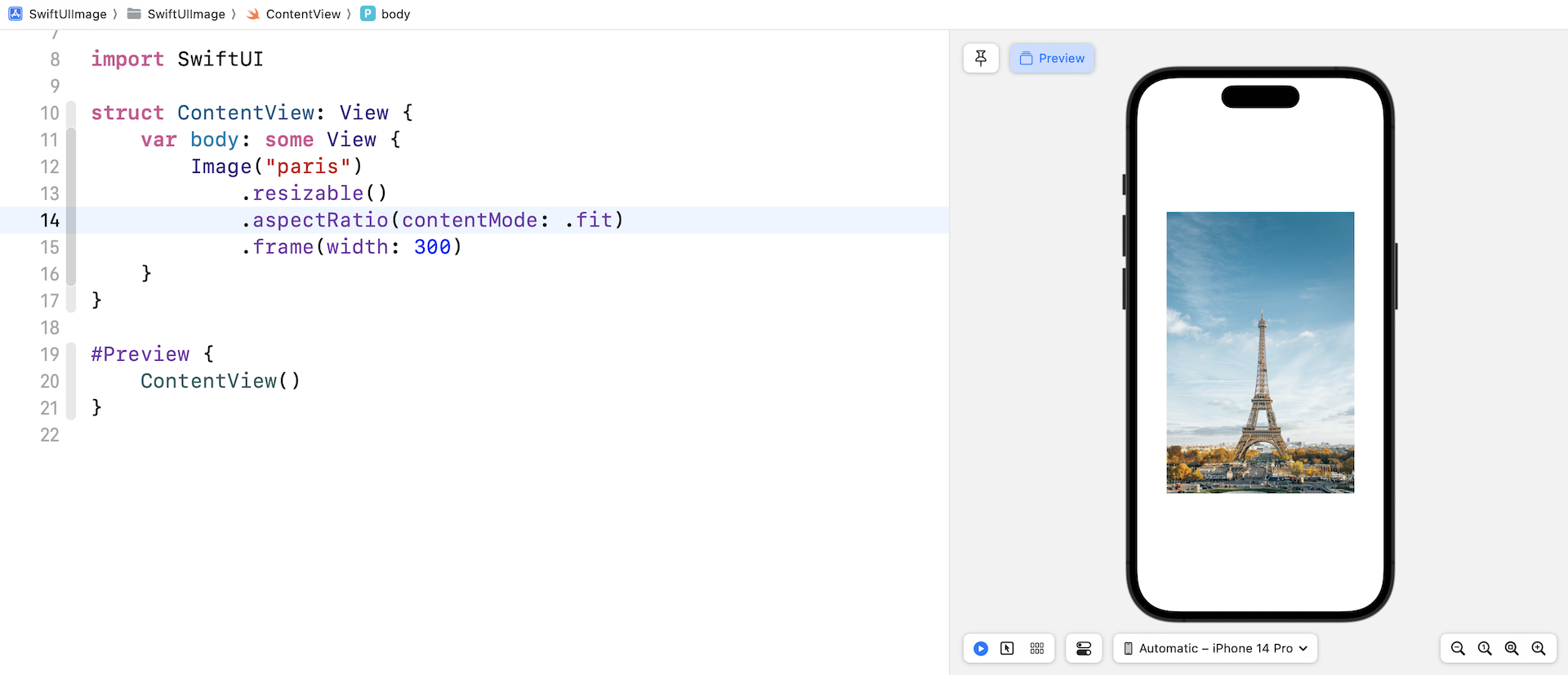The width and height of the screenshot is (1568, 675).
Task: Click on Image("paris") code
Action: coord(277,167)
